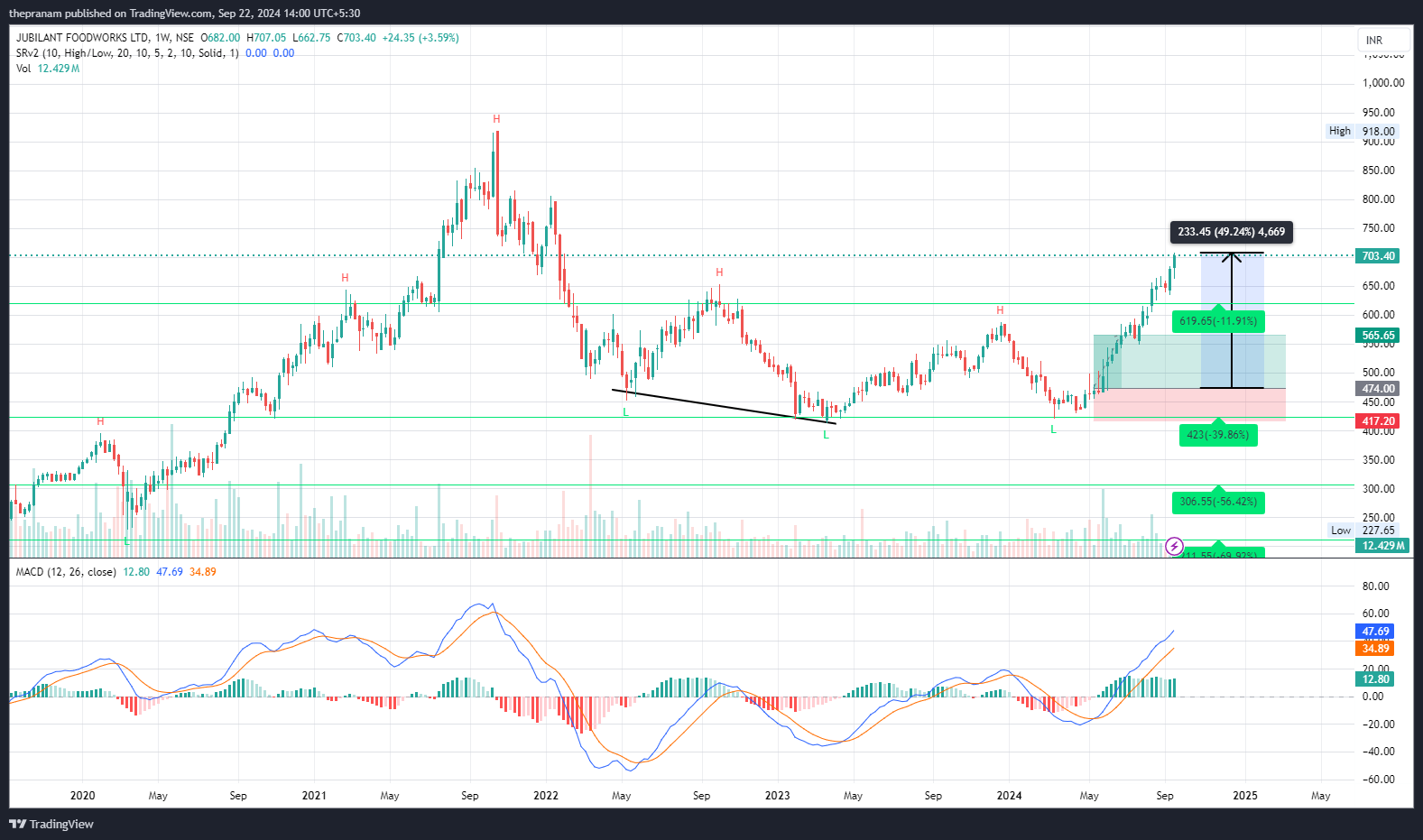Click the H pivot marker before 2024
Image resolution: width=1423 pixels, height=840 pixels.
[1000, 310]
